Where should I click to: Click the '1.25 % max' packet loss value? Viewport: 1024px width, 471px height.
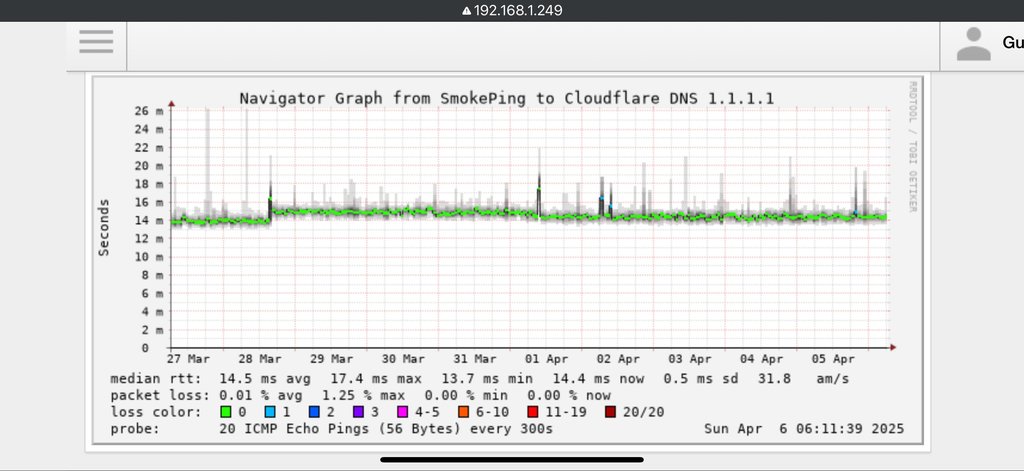(363, 396)
